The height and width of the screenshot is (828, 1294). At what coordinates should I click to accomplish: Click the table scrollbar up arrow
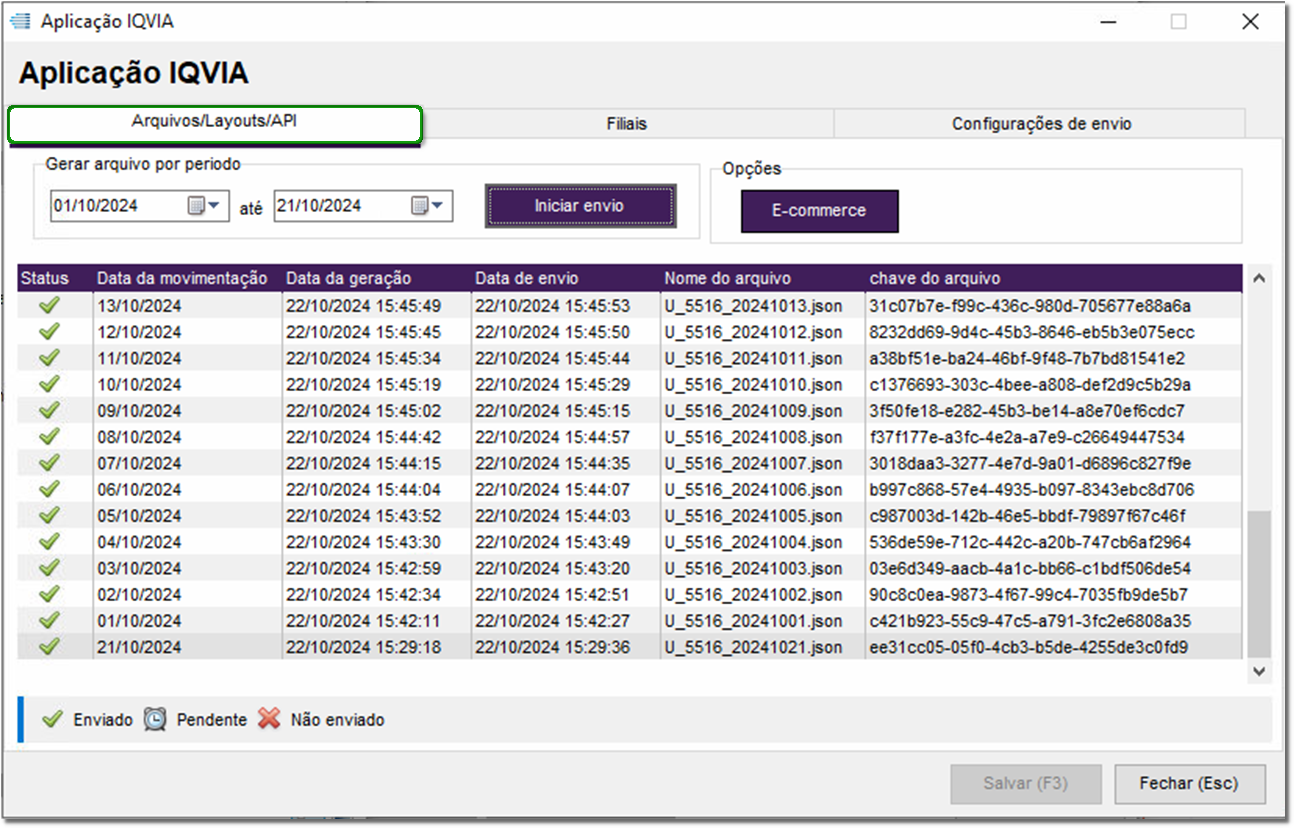pyautogui.click(x=1259, y=278)
